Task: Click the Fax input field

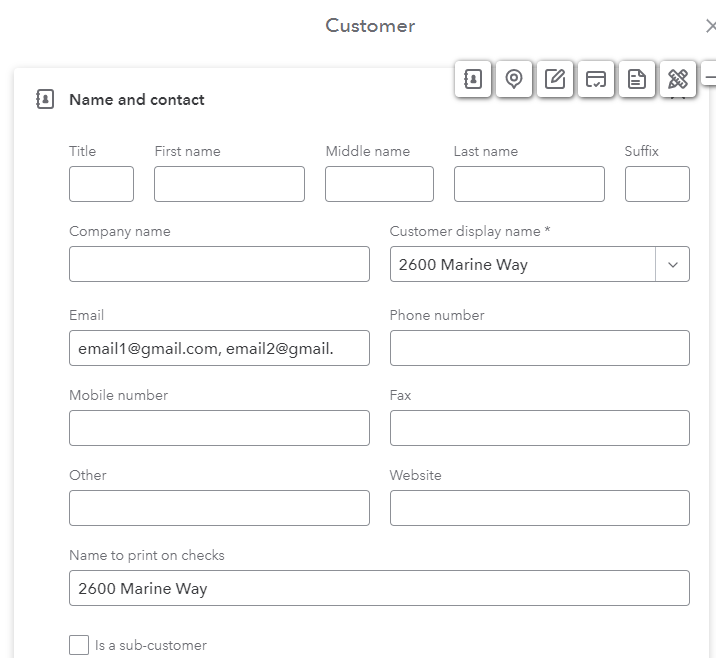Action: click(539, 428)
